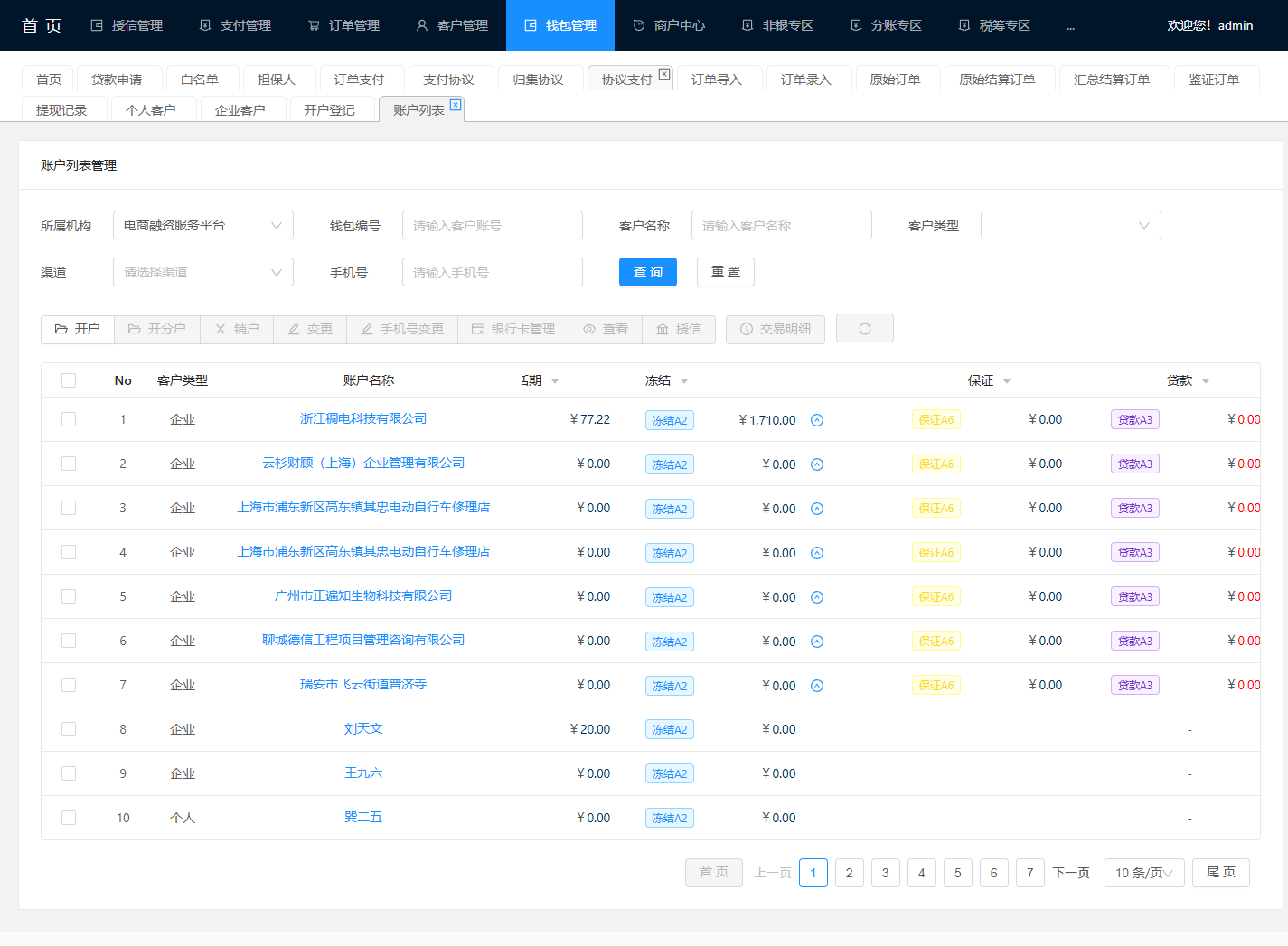1288x946 pixels.
Task: Click the 手机号变更 toolbar button
Action: coord(402,329)
